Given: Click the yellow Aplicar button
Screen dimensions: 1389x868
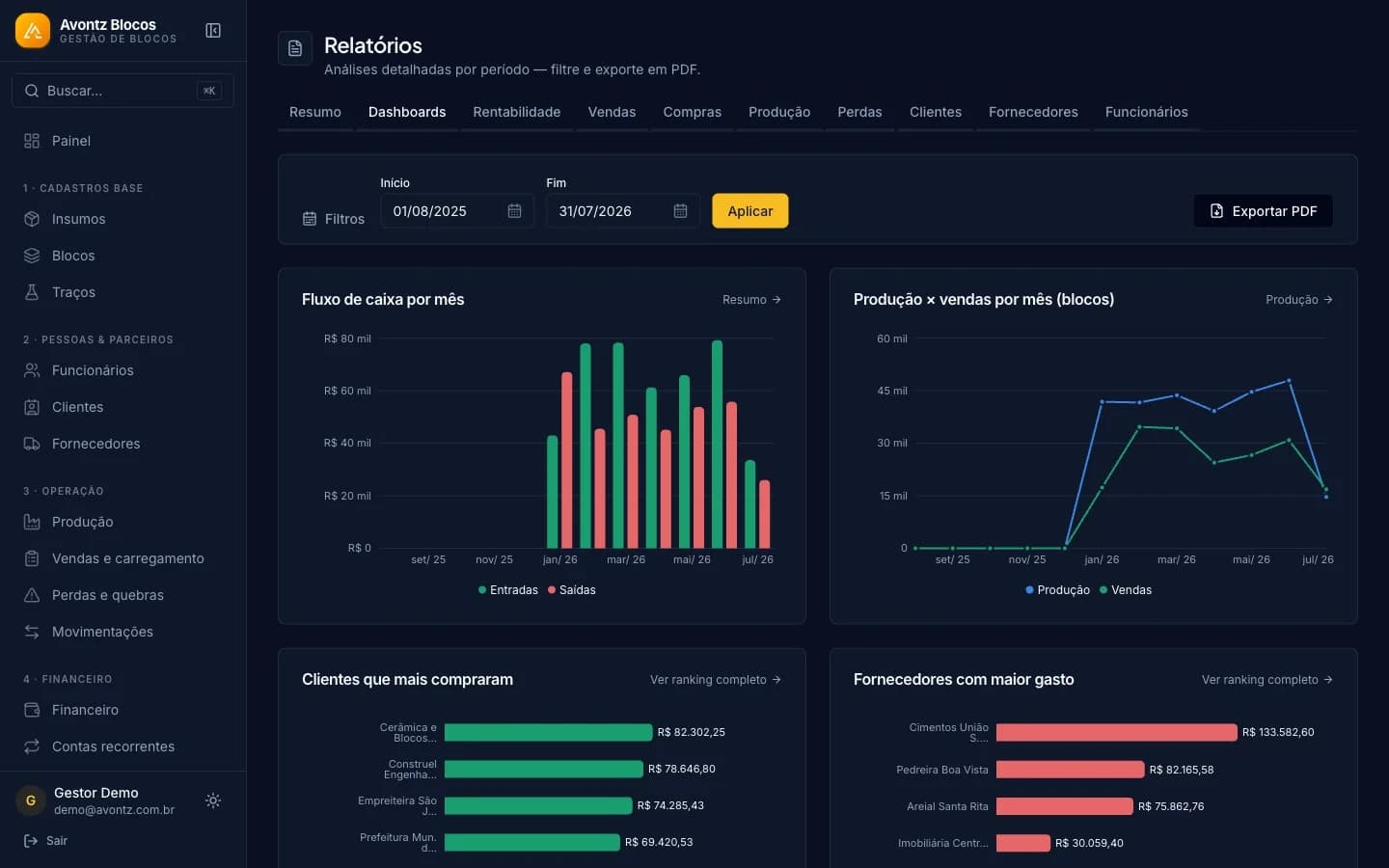Looking at the screenshot, I should 750,211.
